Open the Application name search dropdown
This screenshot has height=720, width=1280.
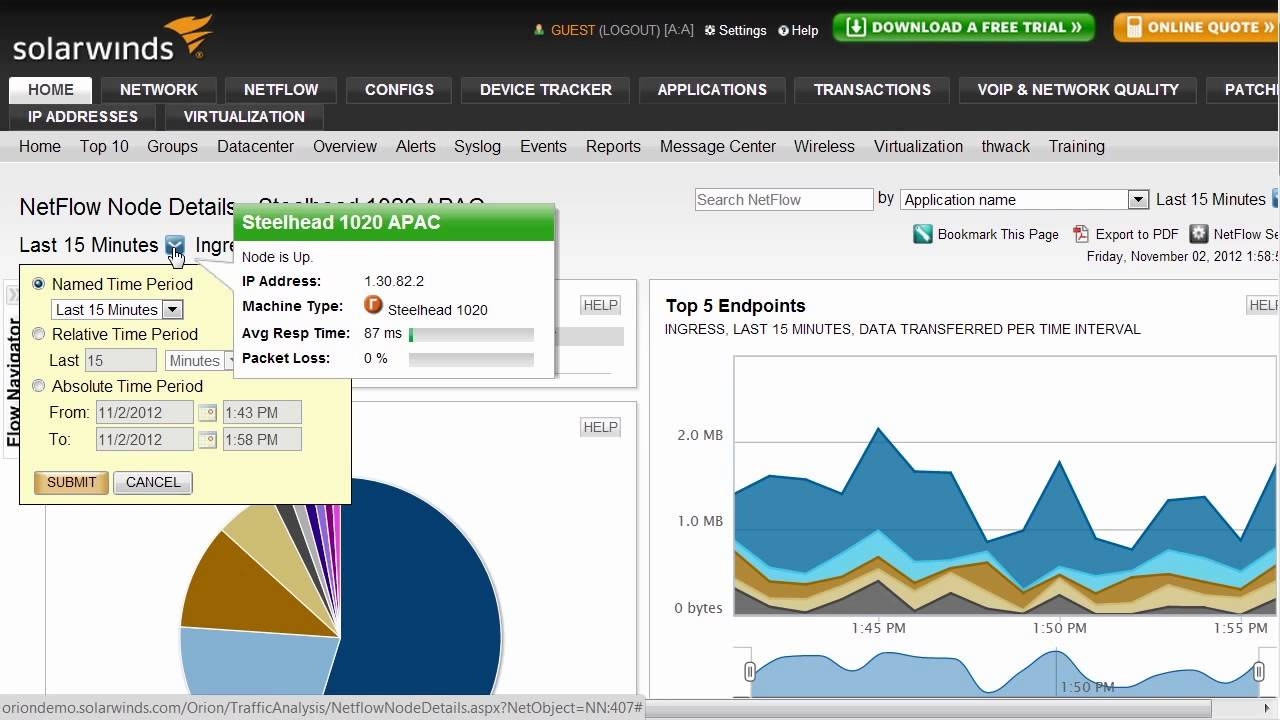click(1138, 199)
